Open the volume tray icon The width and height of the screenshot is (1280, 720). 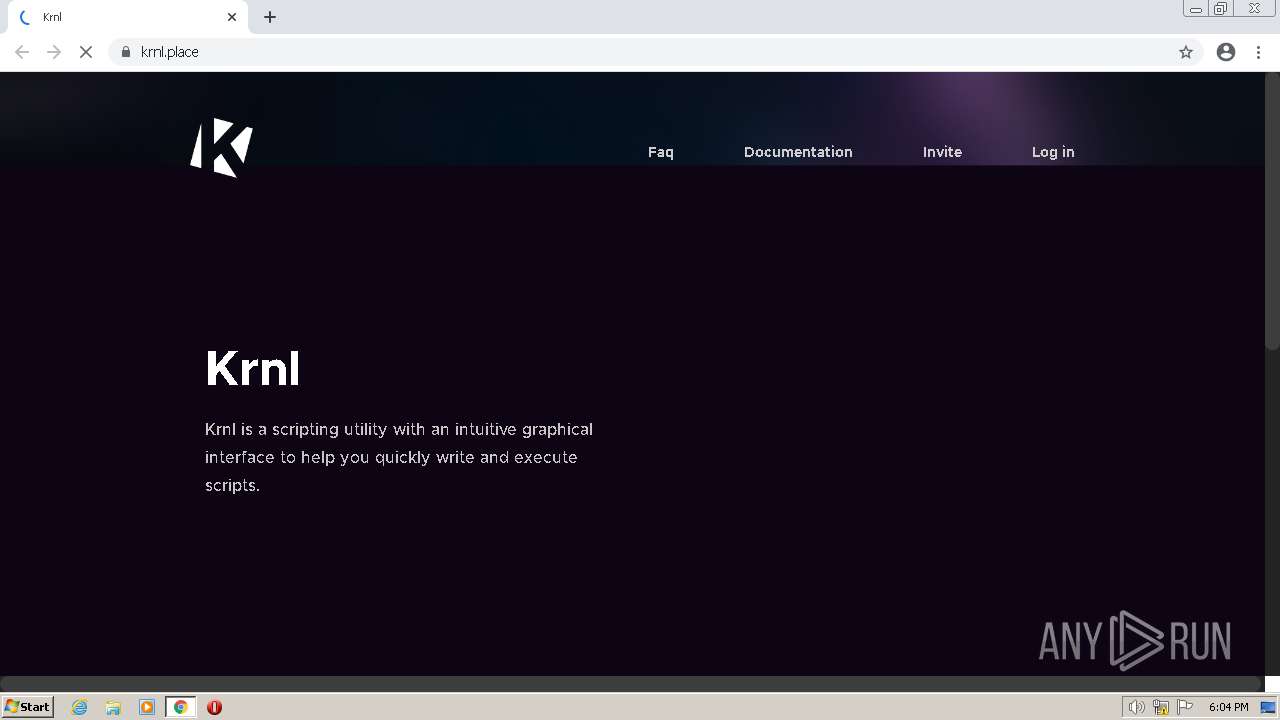point(1136,707)
